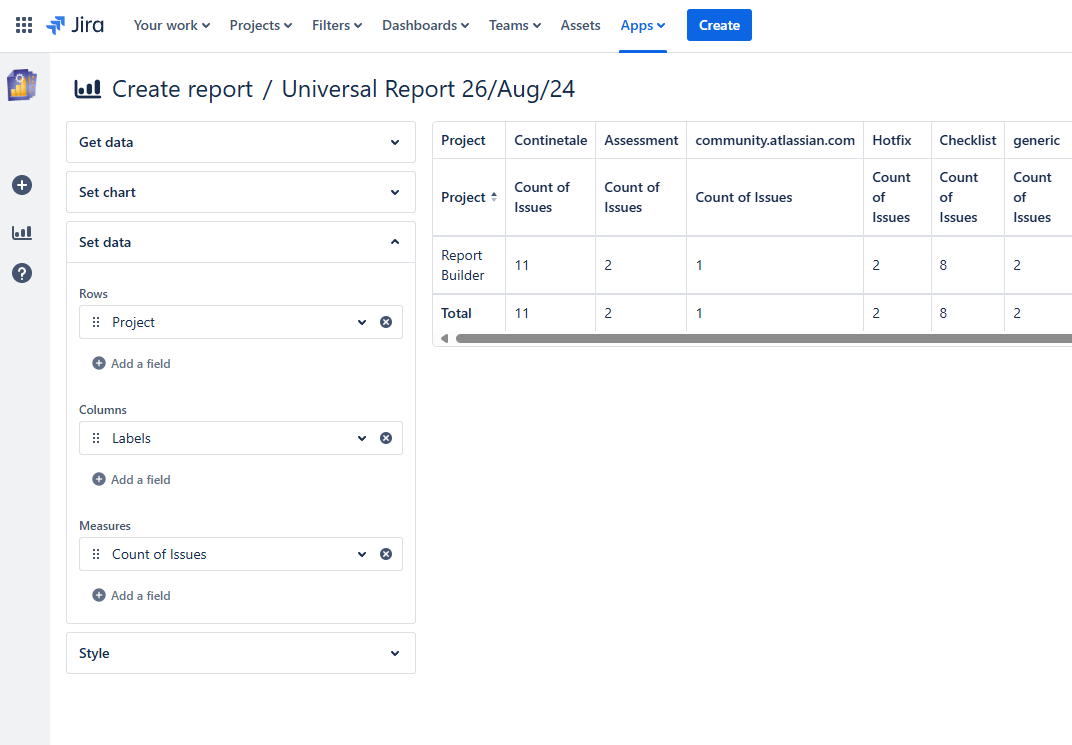1072x745 pixels.
Task: Click the Create button
Action: coord(719,24)
